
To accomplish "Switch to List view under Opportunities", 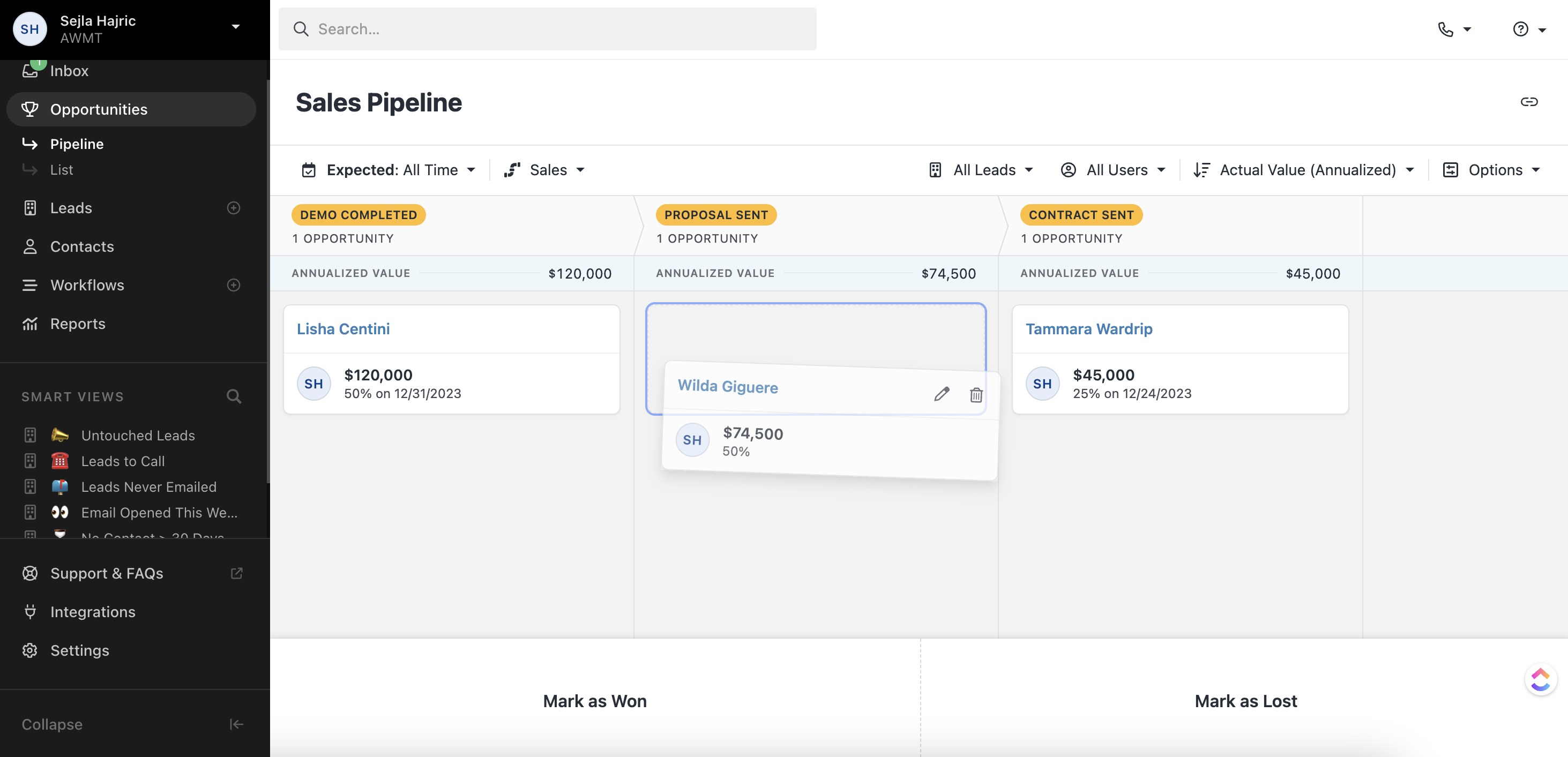I will (62, 169).
